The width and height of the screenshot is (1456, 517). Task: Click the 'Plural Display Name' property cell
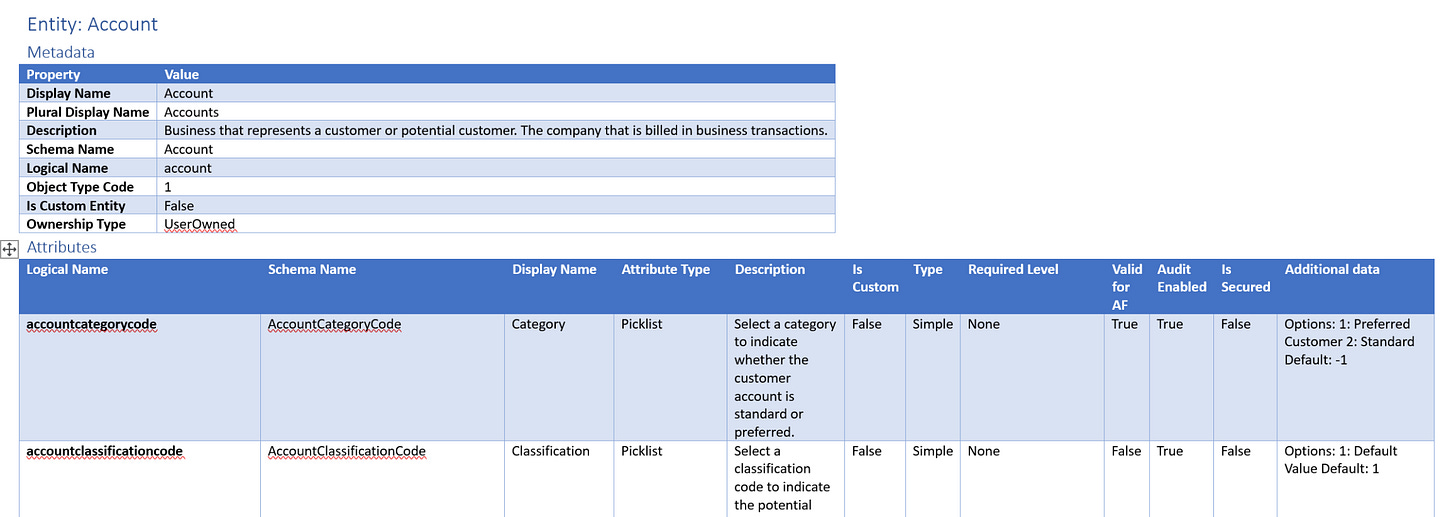point(88,112)
